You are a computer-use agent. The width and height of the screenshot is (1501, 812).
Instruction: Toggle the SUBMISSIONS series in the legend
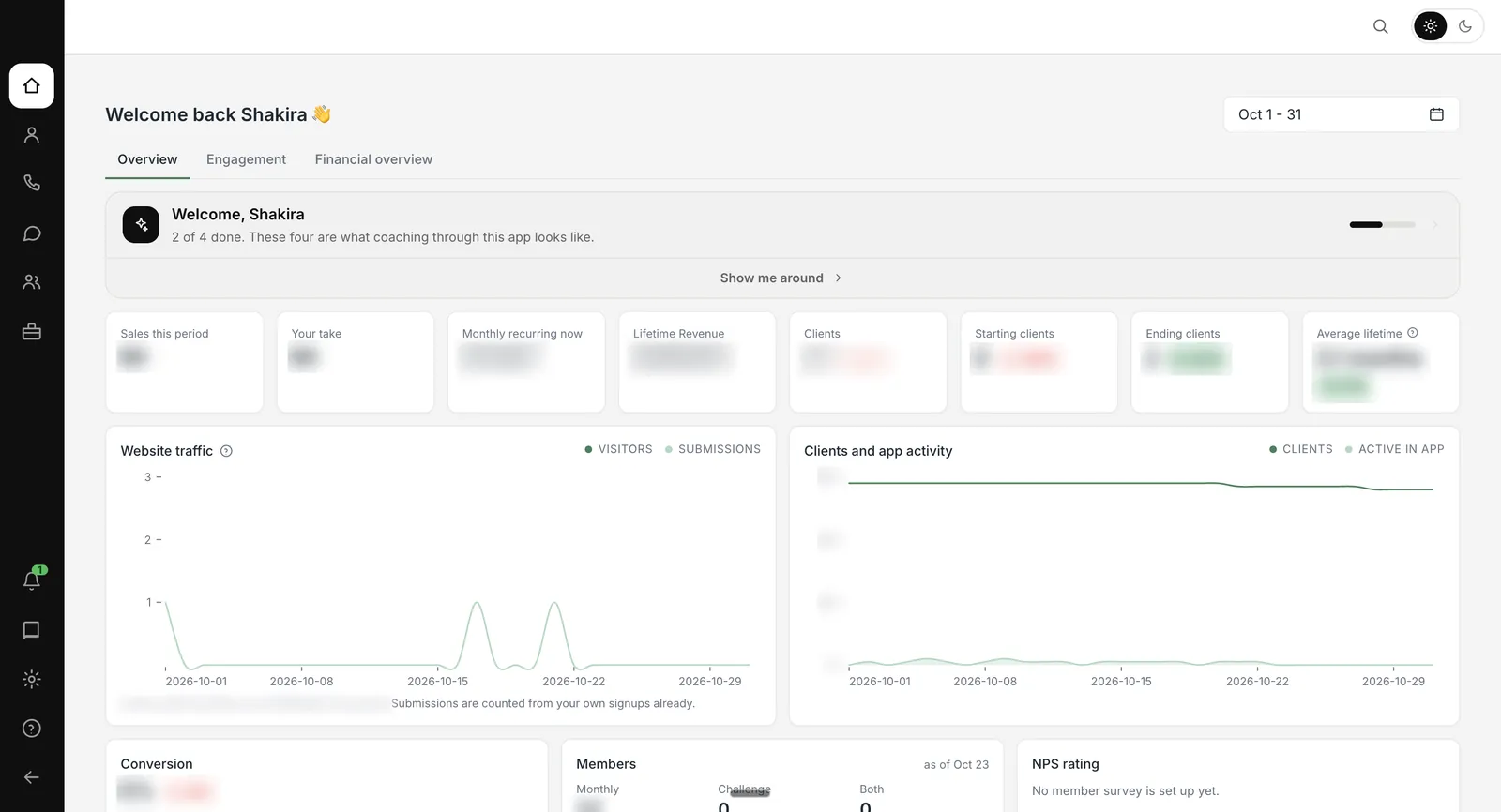713,449
